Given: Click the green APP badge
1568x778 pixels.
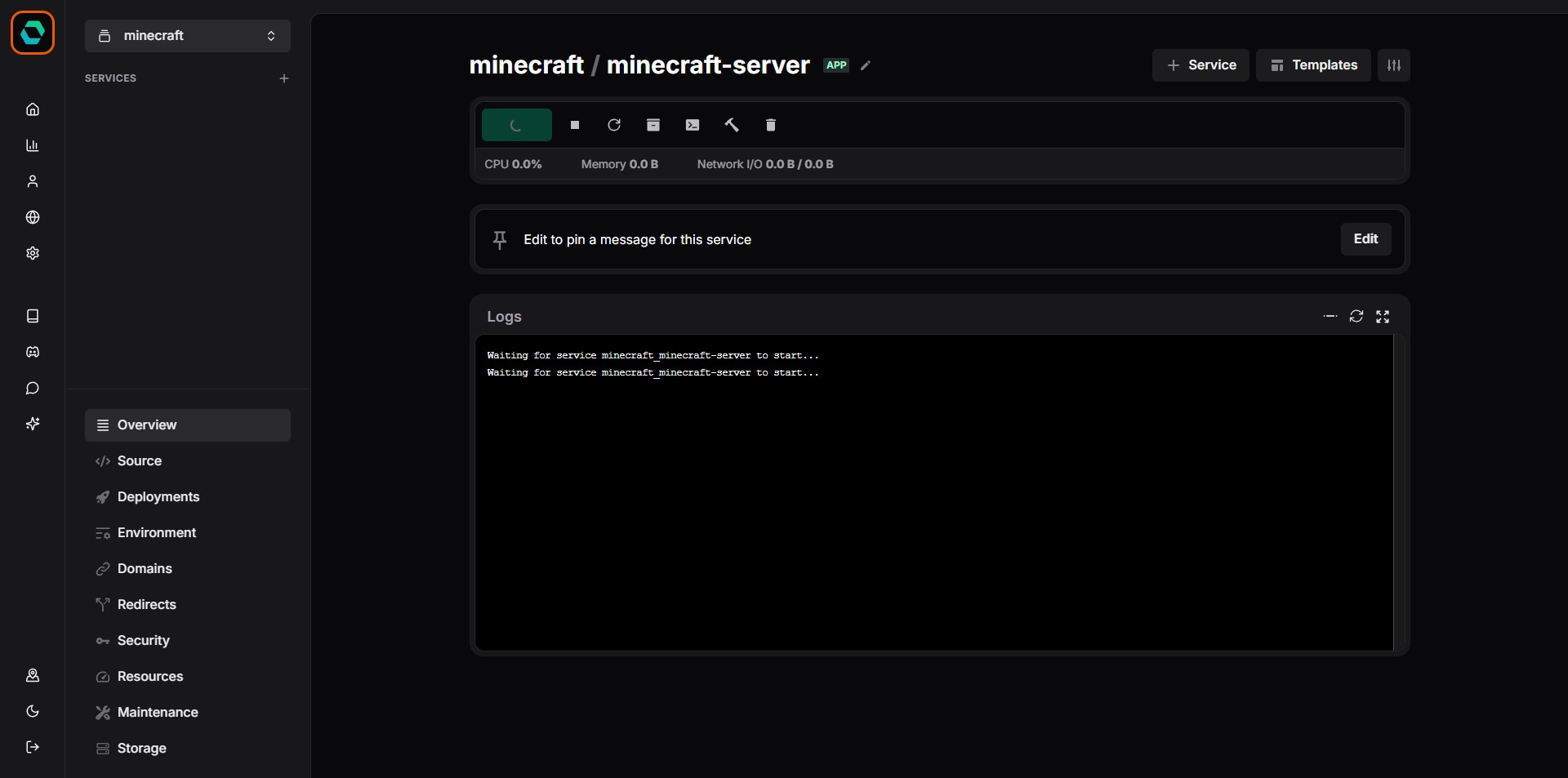Looking at the screenshot, I should coord(836,65).
